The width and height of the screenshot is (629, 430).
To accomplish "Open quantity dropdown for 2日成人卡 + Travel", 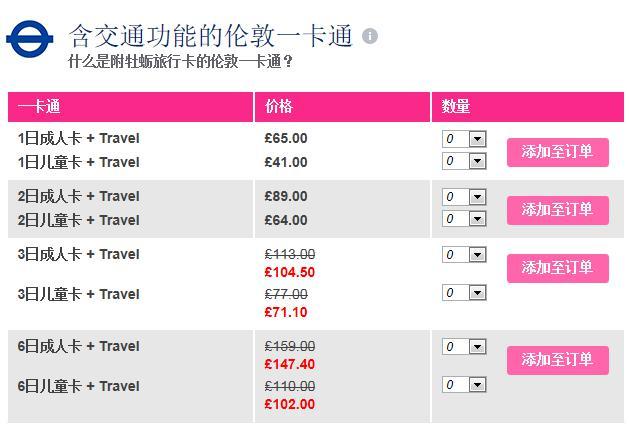I will tap(464, 197).
